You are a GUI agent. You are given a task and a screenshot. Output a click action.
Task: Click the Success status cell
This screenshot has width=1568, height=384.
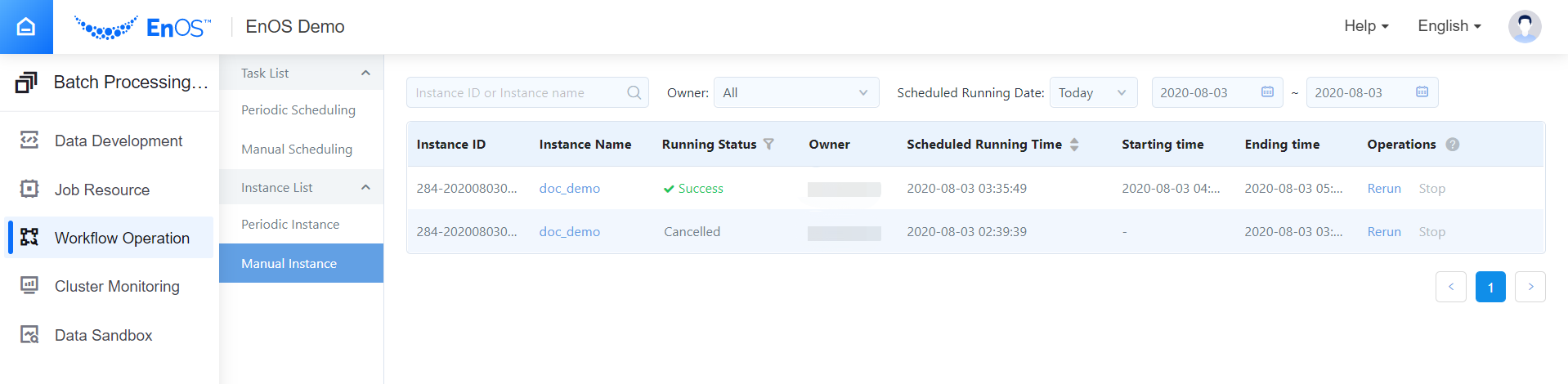pos(693,188)
